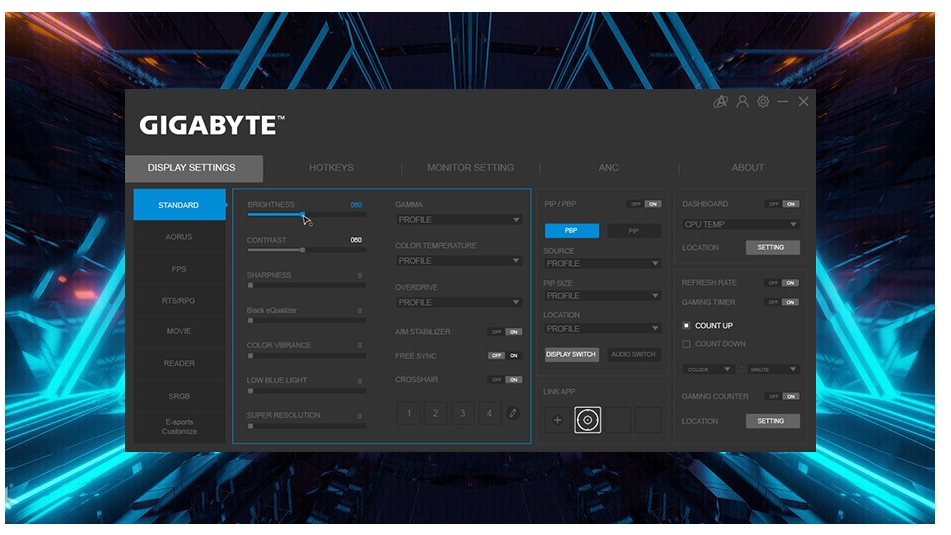The image size is (951, 535).
Task: Switch to the Hotkeys tab
Action: coord(331,167)
